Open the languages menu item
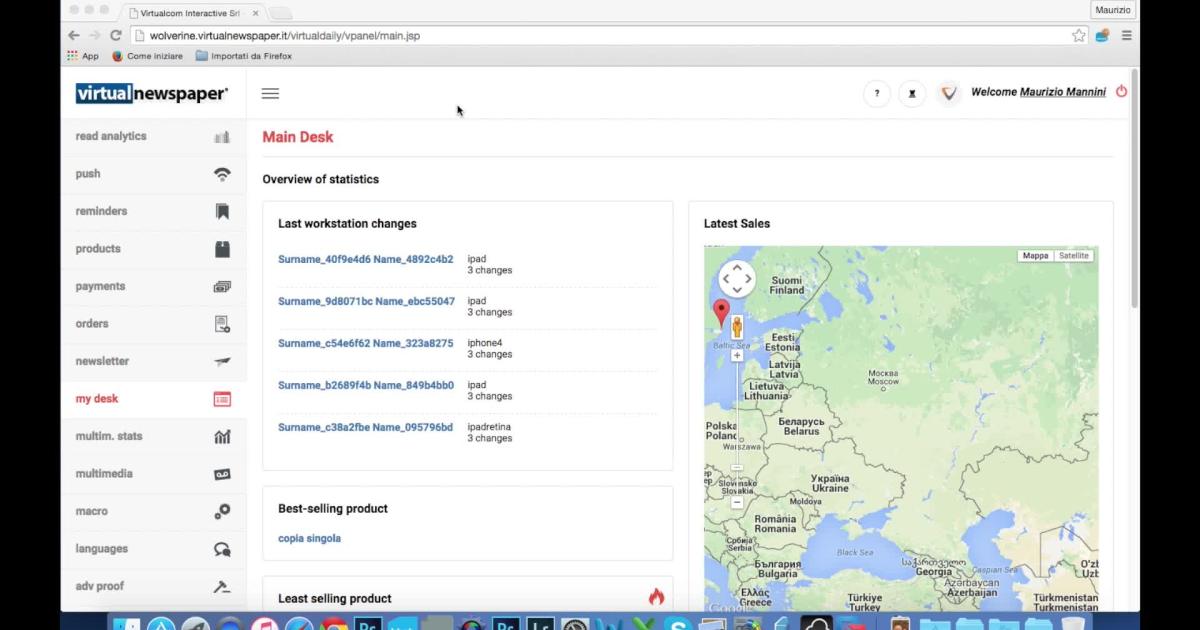Image resolution: width=1200 pixels, height=630 pixels. pyautogui.click(x=101, y=549)
